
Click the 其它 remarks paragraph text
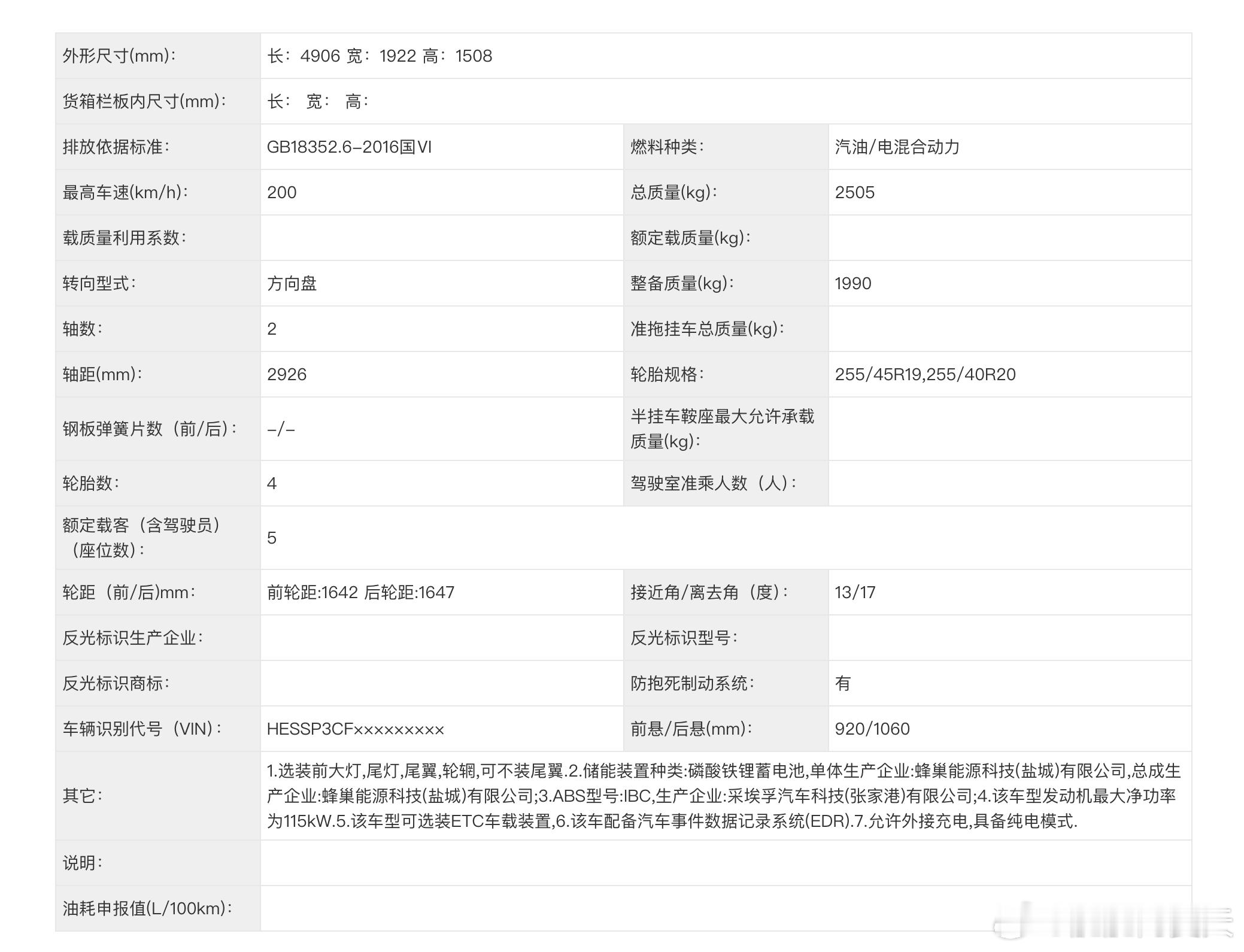[x=723, y=796]
